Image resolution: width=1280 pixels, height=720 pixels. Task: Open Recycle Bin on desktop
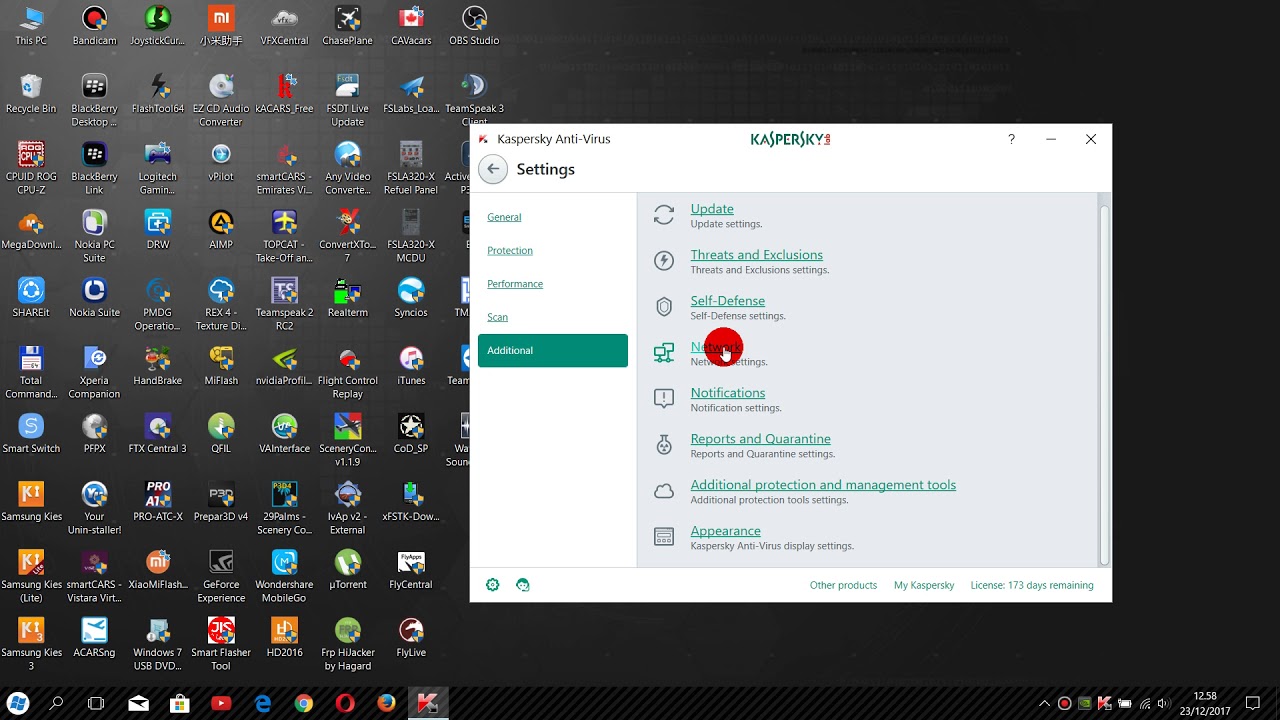[31, 94]
